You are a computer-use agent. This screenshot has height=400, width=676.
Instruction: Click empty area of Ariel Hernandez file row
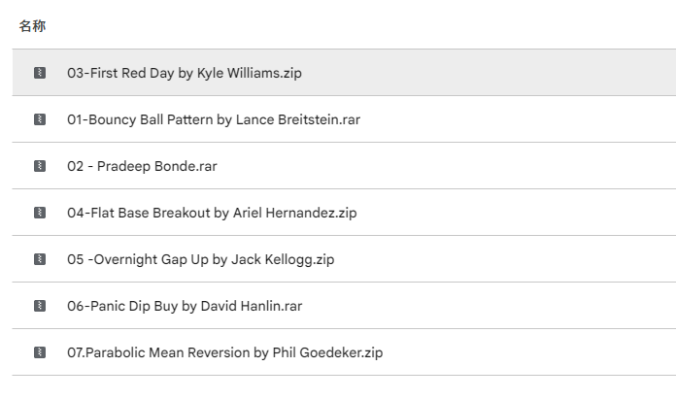point(520,213)
